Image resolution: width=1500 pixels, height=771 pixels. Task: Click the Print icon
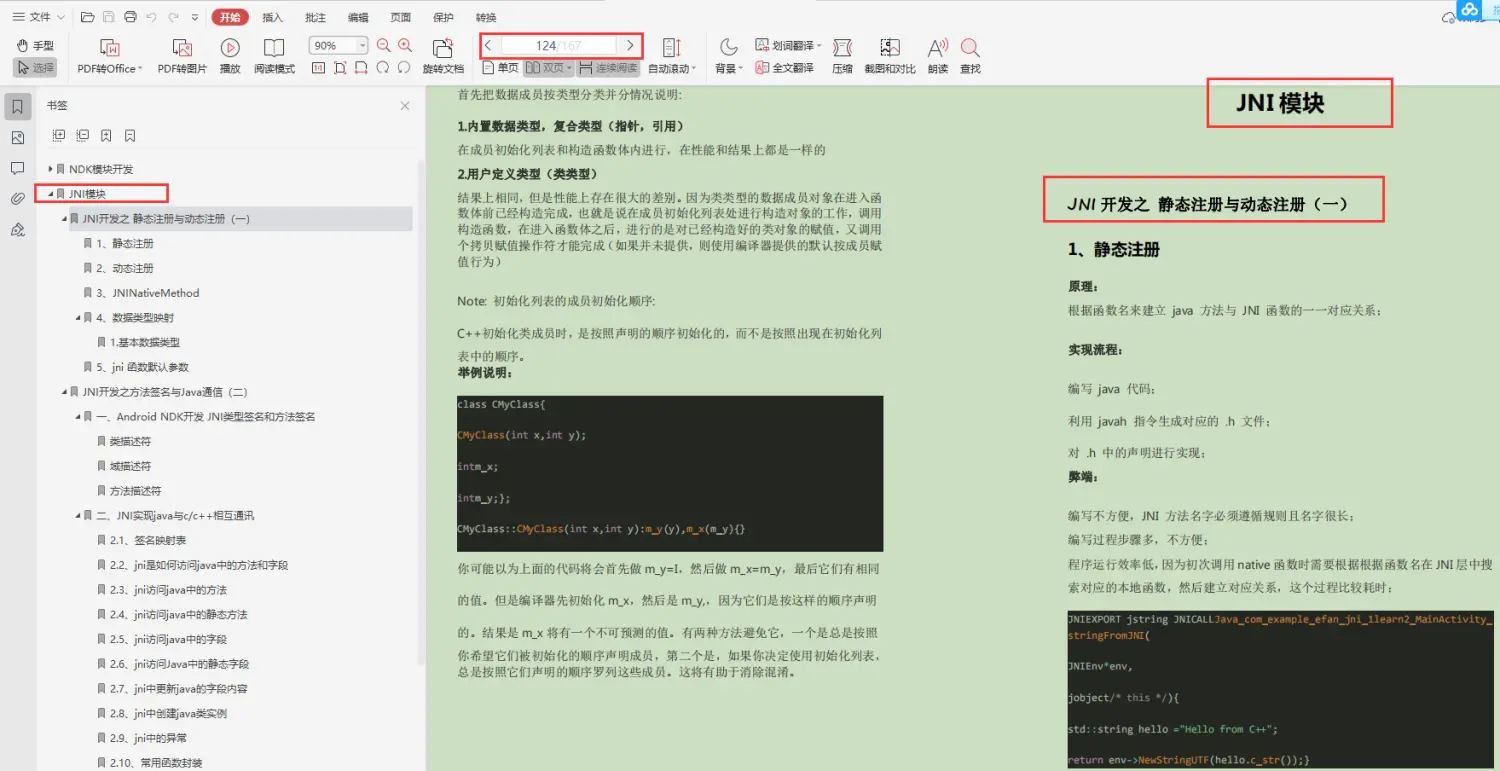pyautogui.click(x=130, y=17)
